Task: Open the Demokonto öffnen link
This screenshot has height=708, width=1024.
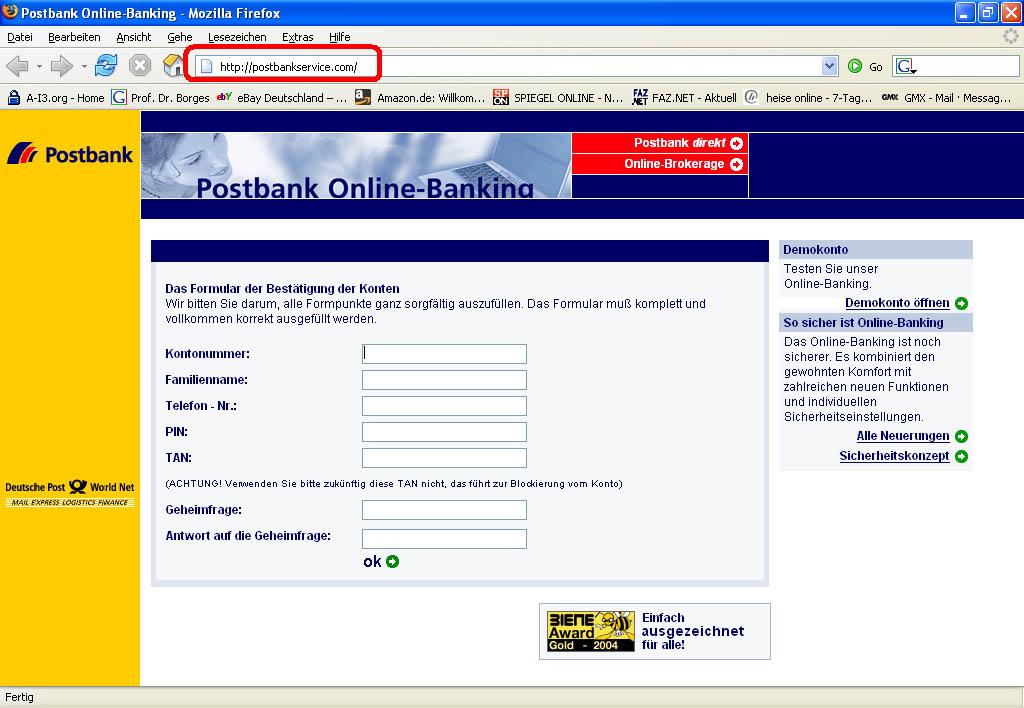Action: click(x=897, y=303)
